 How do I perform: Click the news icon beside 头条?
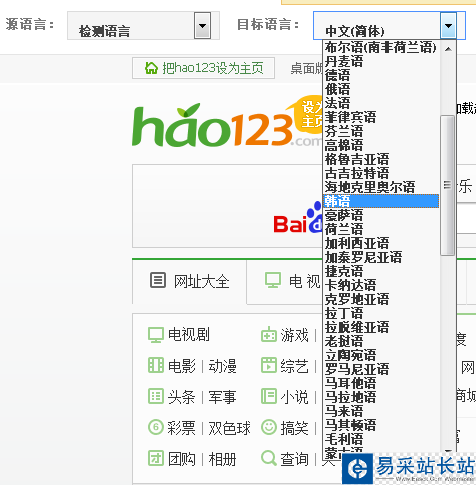[x=156, y=396]
